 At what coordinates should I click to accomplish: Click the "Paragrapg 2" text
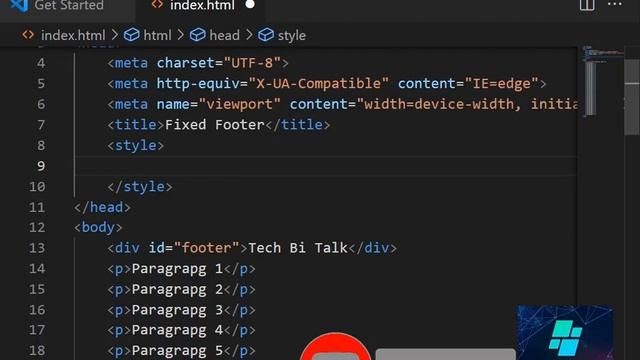coord(177,289)
